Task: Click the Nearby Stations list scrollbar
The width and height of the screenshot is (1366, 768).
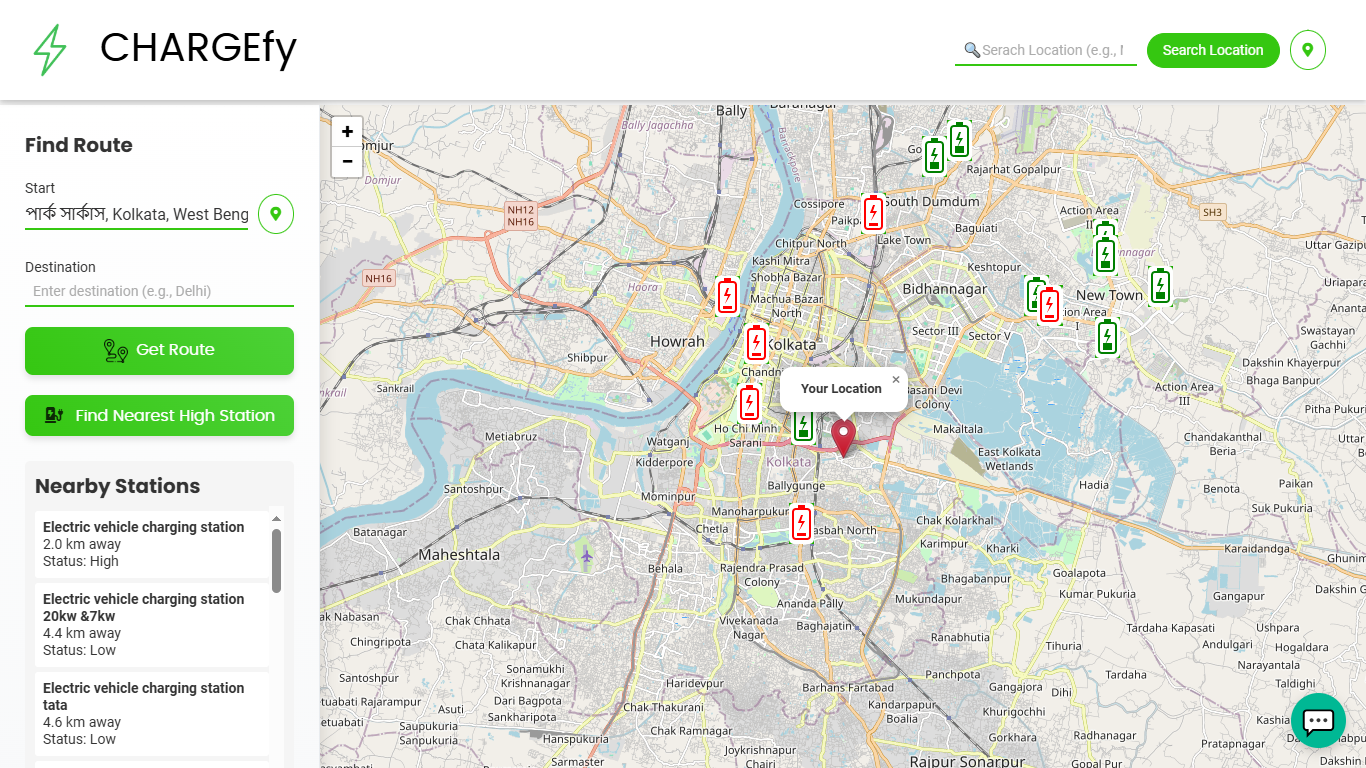Action: 276,560
